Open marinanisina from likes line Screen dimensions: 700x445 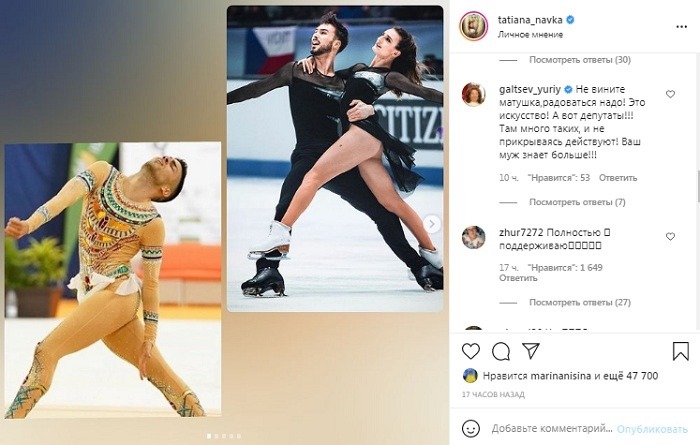point(560,376)
